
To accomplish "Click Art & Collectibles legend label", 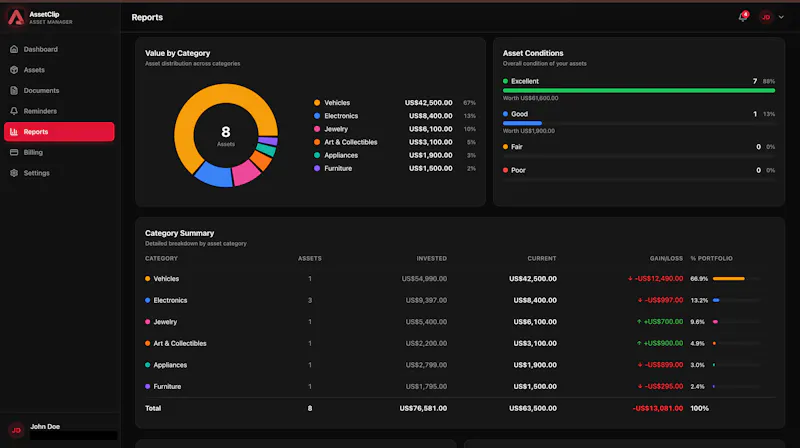I will pos(351,142).
